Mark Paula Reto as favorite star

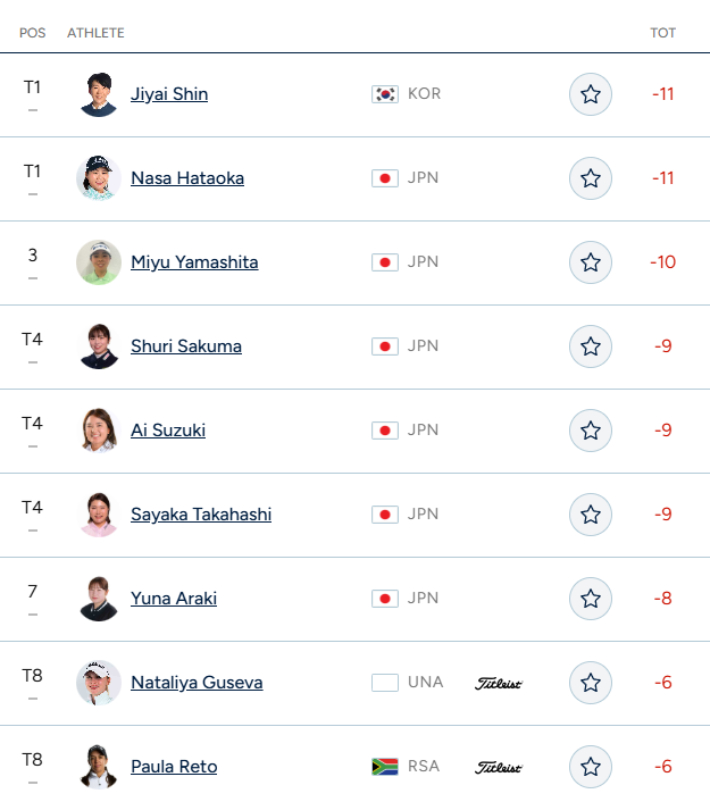tap(590, 767)
